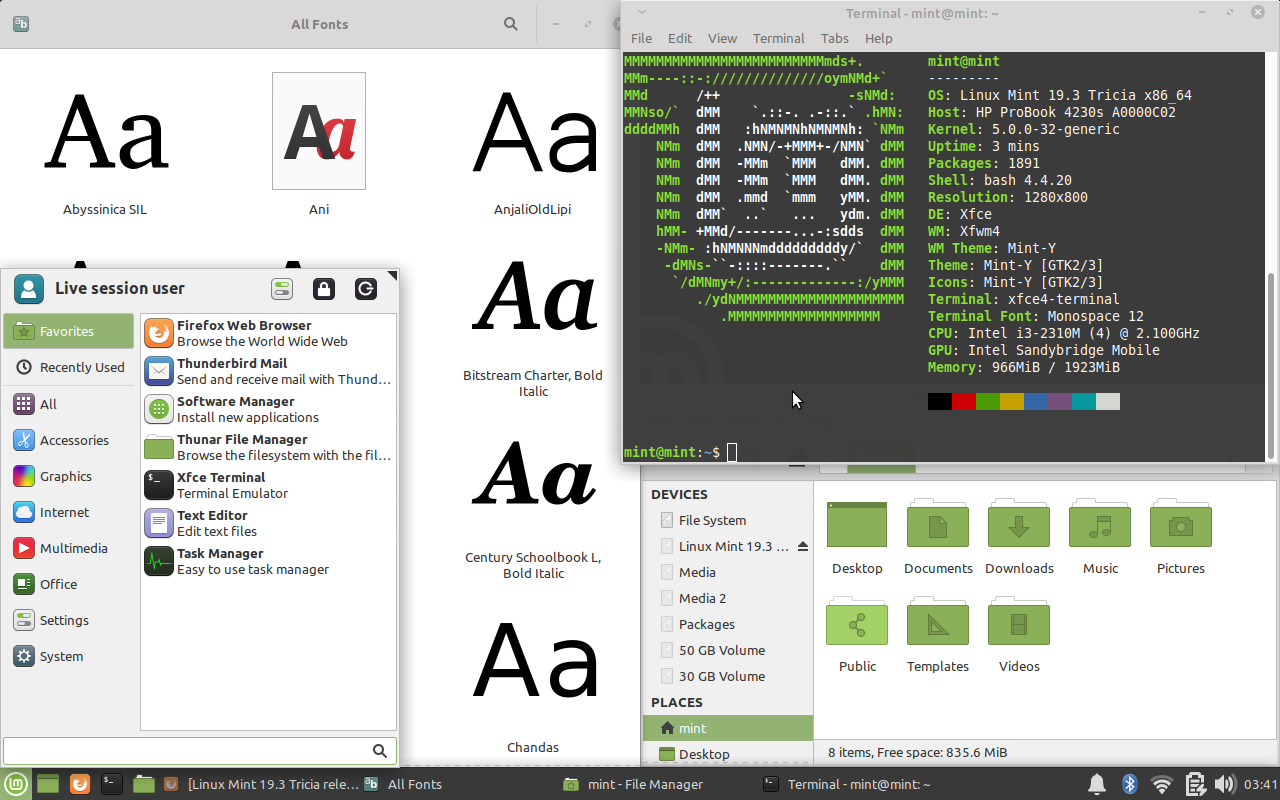
Task: Open the Pictures folder in File Manager
Action: coord(1181,538)
